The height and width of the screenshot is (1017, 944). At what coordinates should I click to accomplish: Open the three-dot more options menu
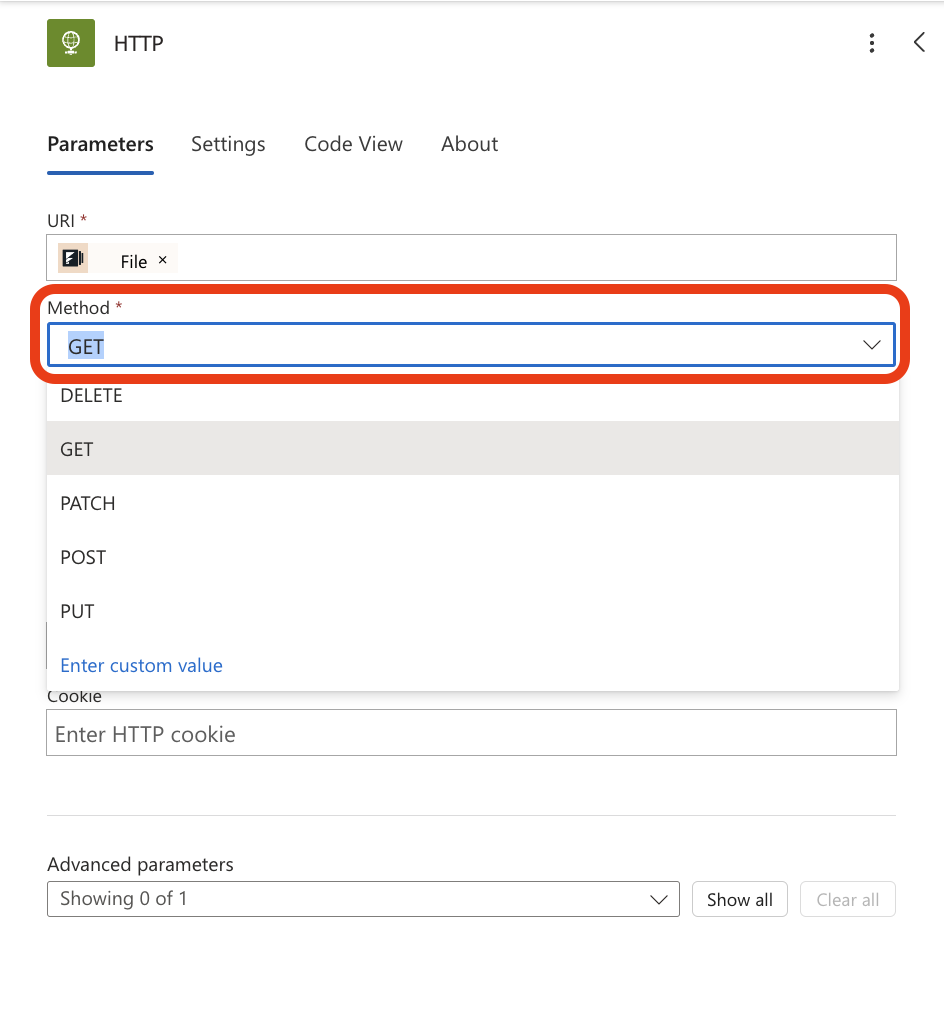[x=872, y=43]
